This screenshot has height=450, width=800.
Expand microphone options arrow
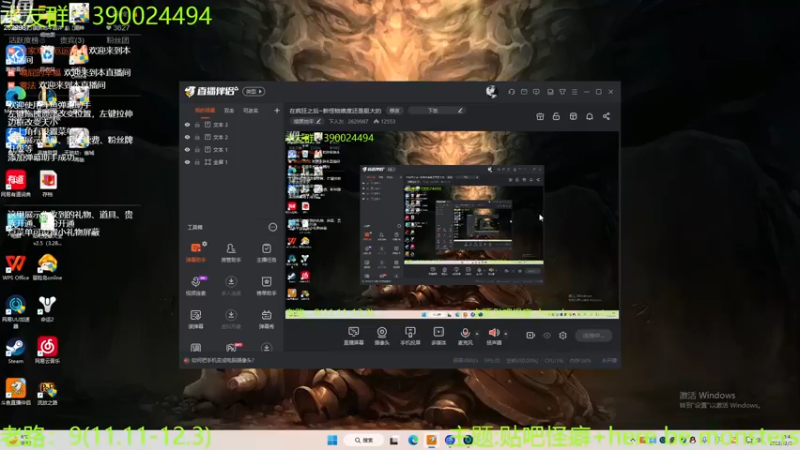[477, 334]
